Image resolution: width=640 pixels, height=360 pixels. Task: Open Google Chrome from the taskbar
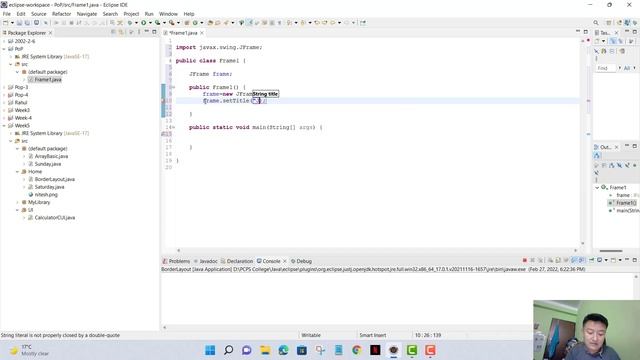tap(357, 350)
